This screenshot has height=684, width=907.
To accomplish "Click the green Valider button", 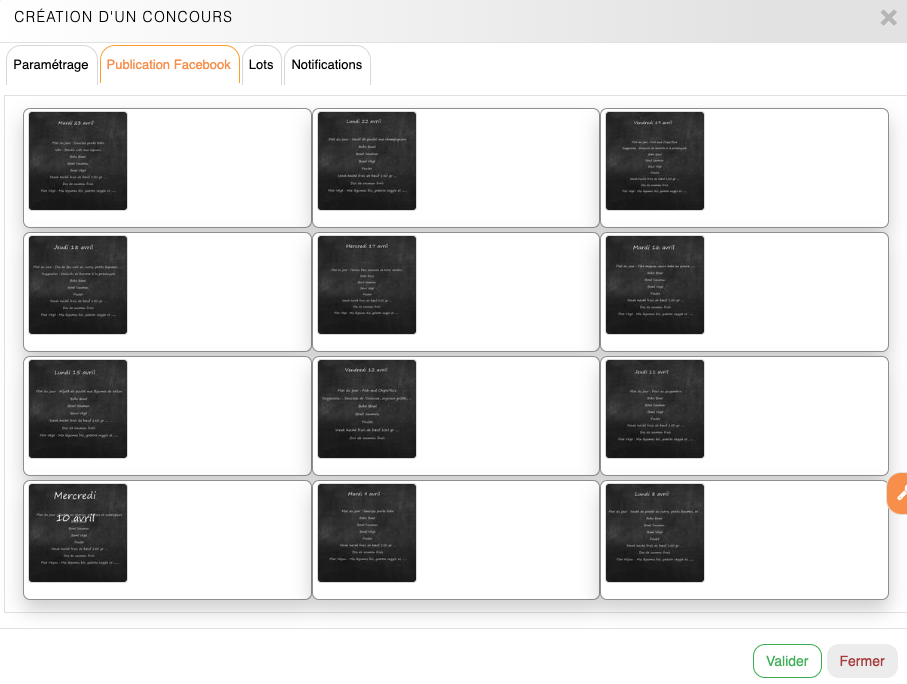I will [787, 661].
